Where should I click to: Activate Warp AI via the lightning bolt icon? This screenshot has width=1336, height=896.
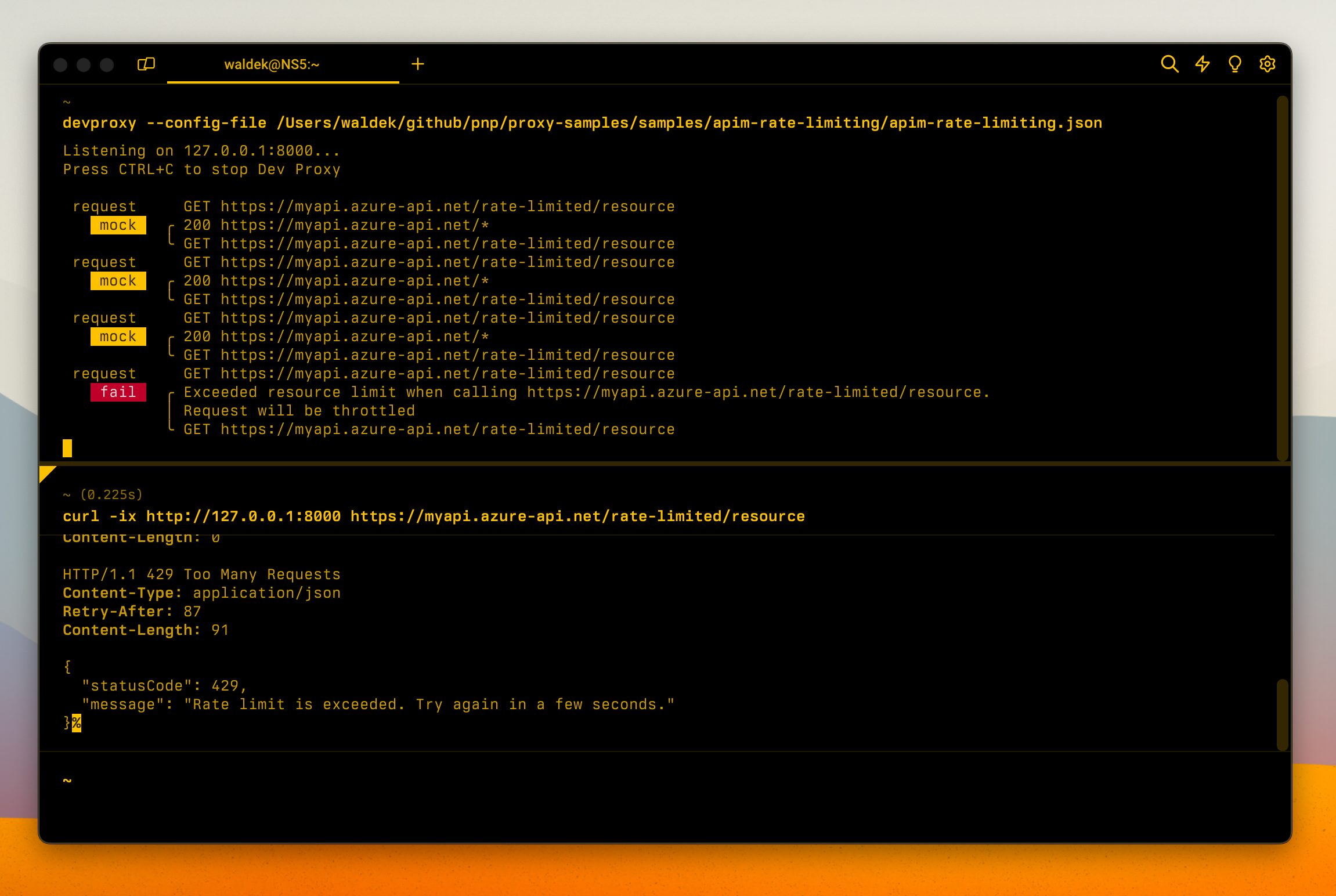tap(1203, 64)
